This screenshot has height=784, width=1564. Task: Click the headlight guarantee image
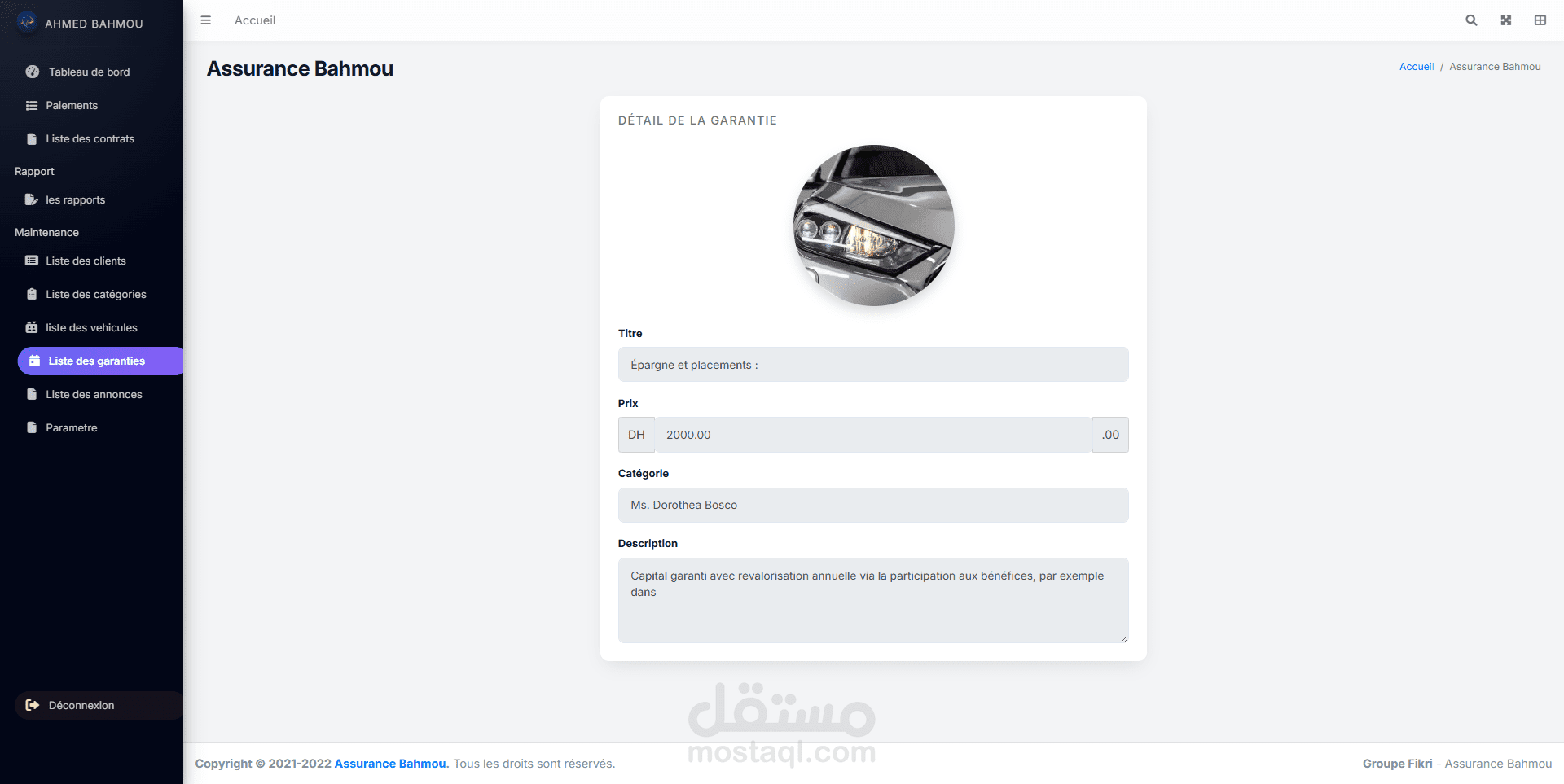(874, 226)
